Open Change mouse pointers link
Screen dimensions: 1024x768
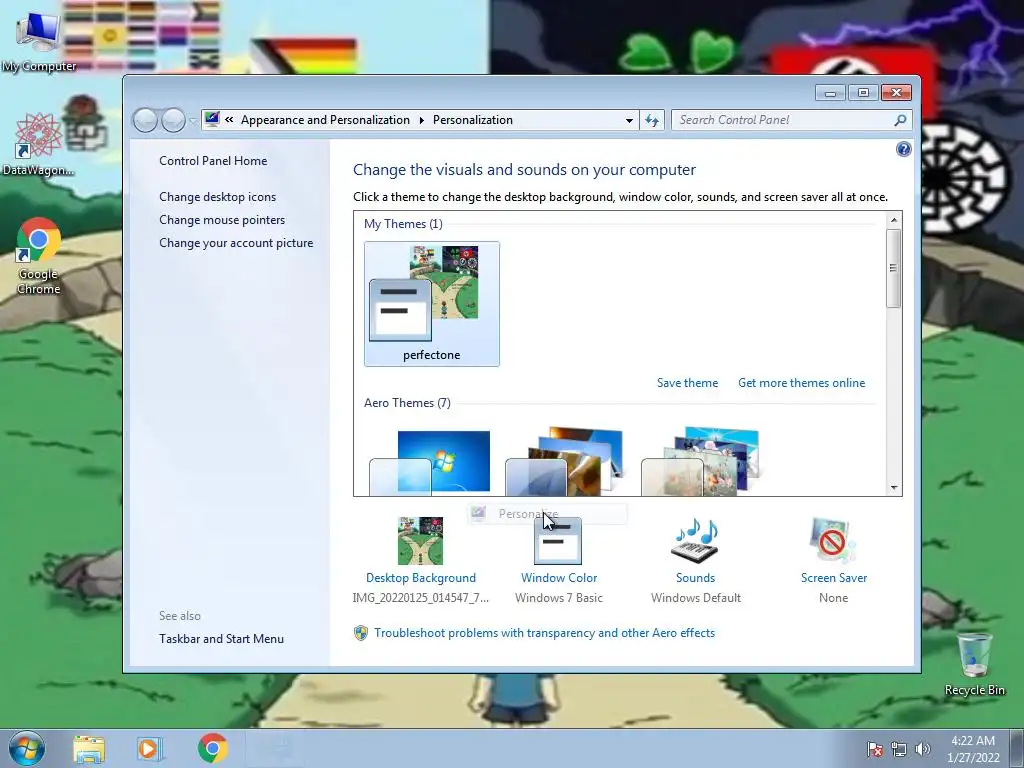pyautogui.click(x=222, y=219)
